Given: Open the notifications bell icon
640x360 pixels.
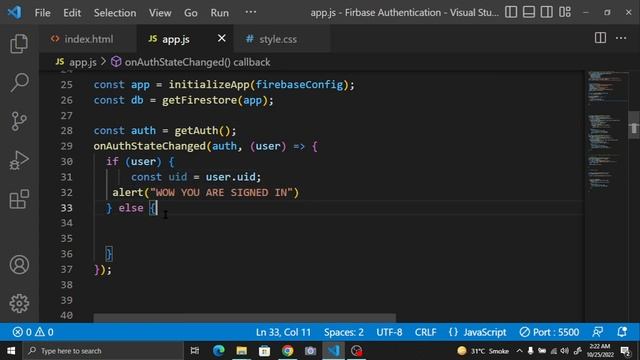Looking at the screenshot, I should tap(622, 332).
